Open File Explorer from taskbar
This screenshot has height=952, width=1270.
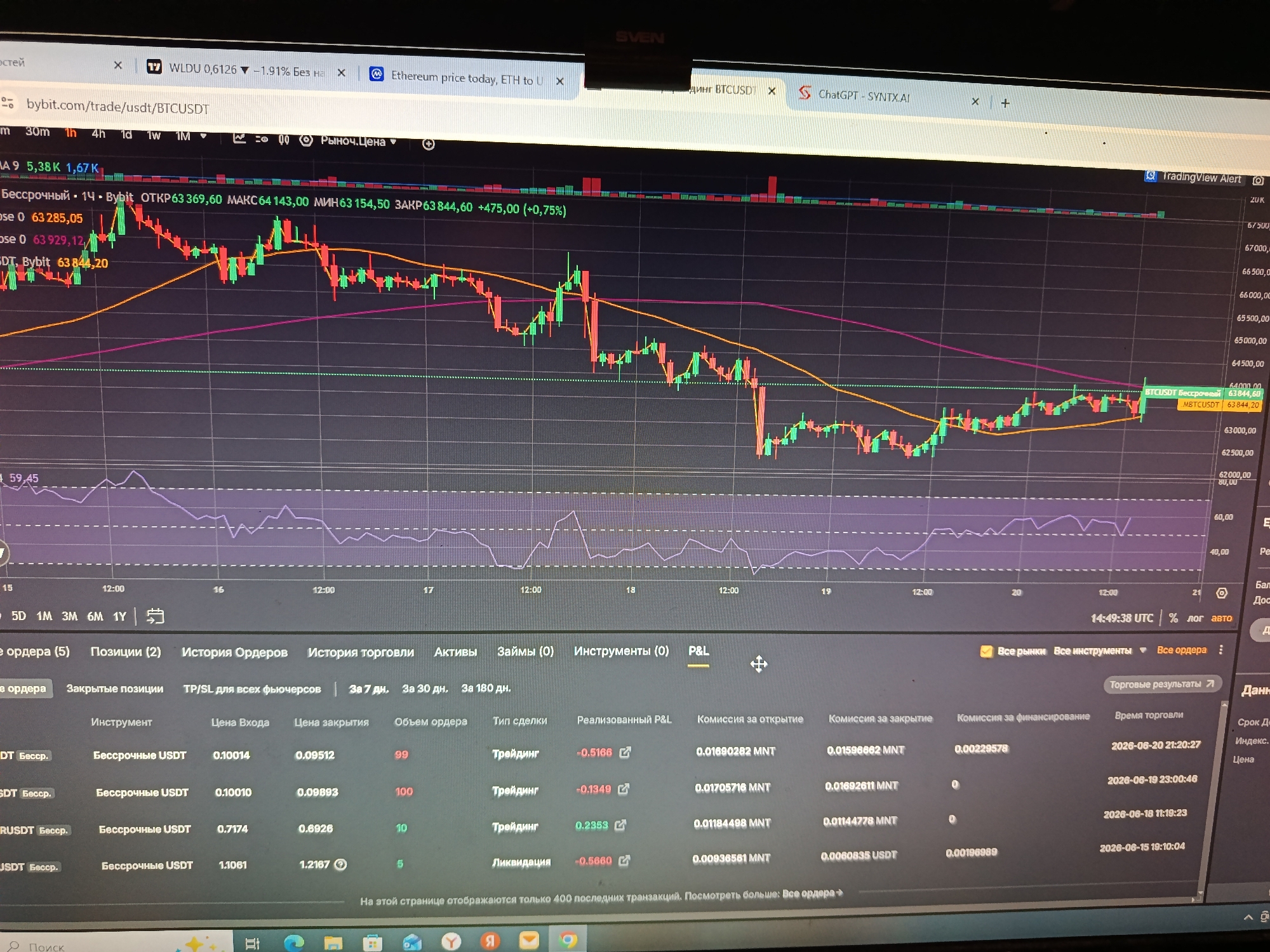333,942
